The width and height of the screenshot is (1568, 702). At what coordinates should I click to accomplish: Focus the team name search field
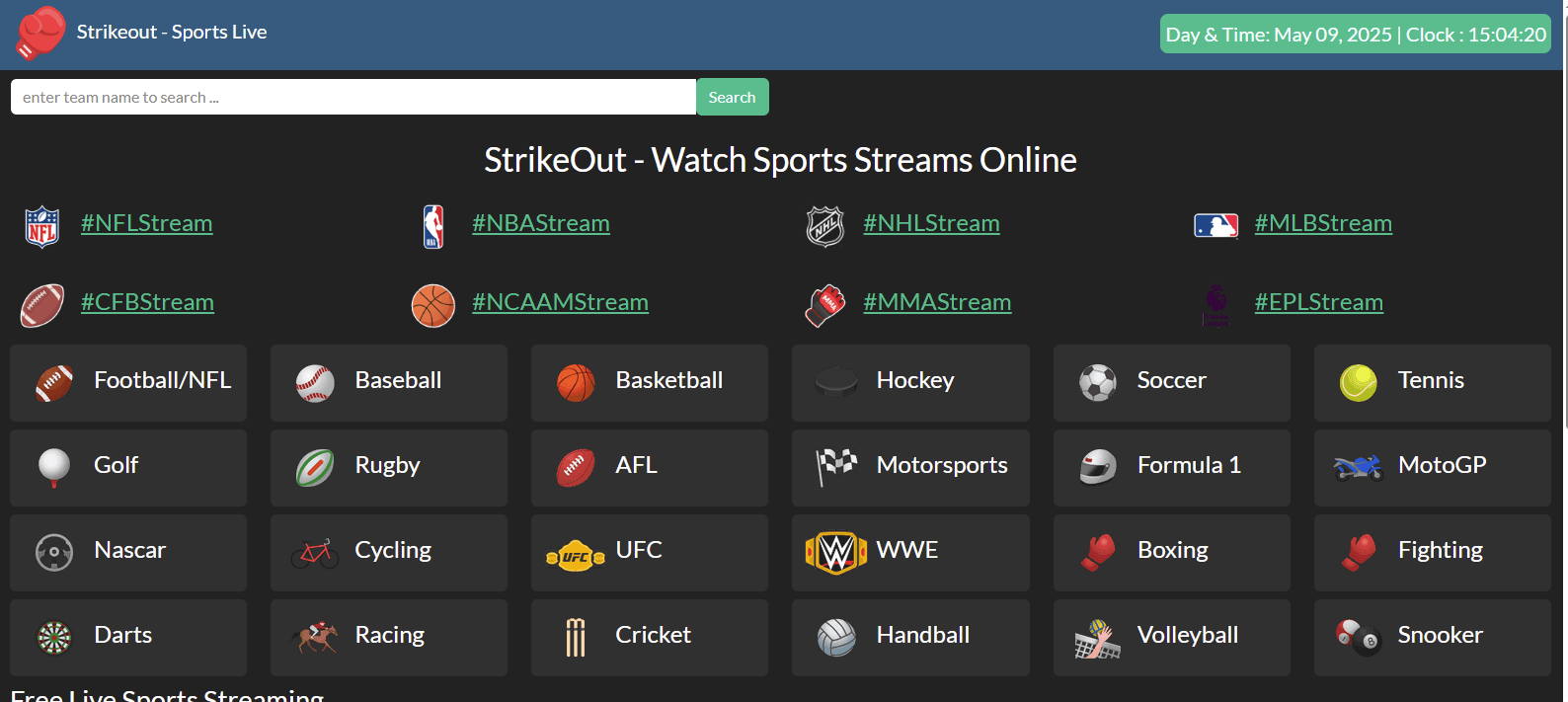coord(353,97)
